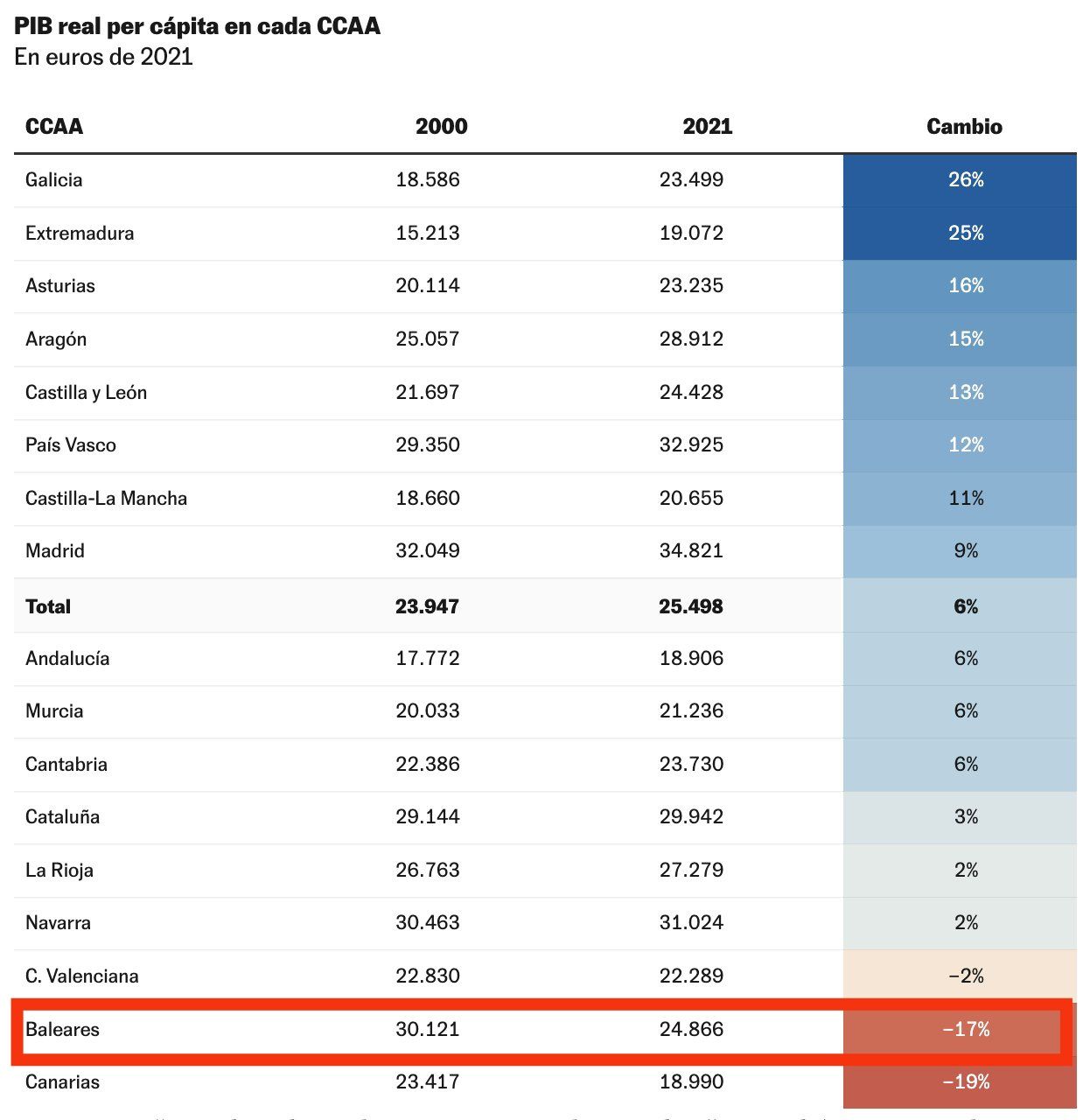
Task: Select the Andalucía row label
Action: 67,659
